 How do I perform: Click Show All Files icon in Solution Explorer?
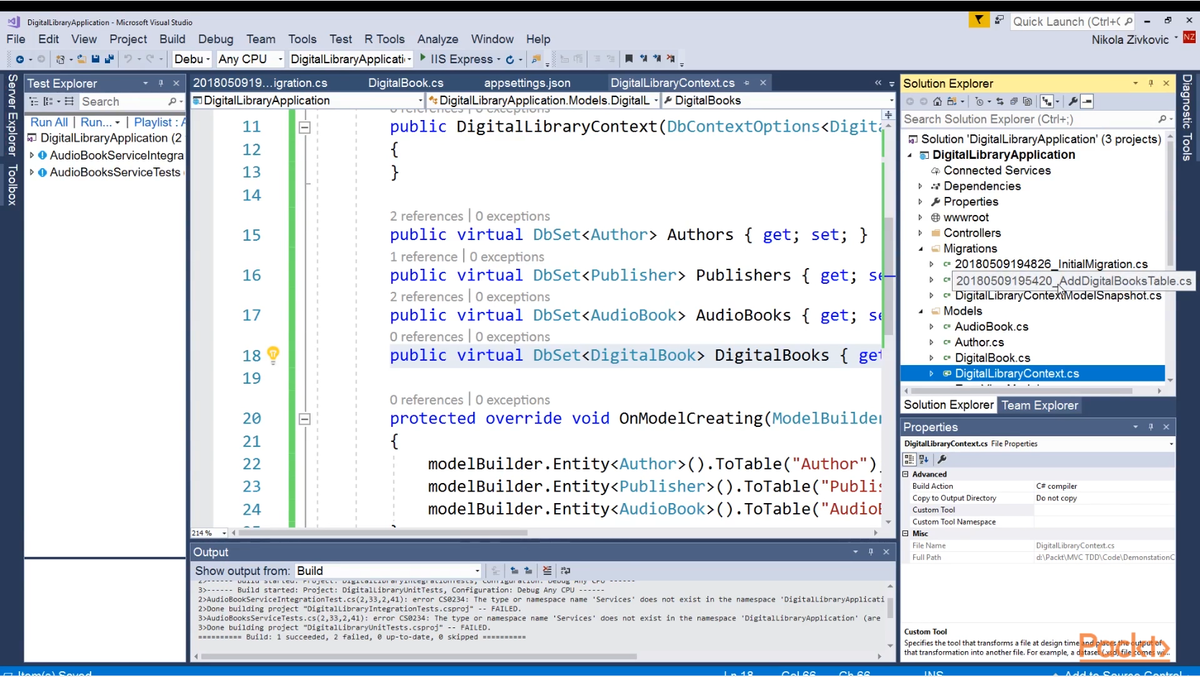1027,101
